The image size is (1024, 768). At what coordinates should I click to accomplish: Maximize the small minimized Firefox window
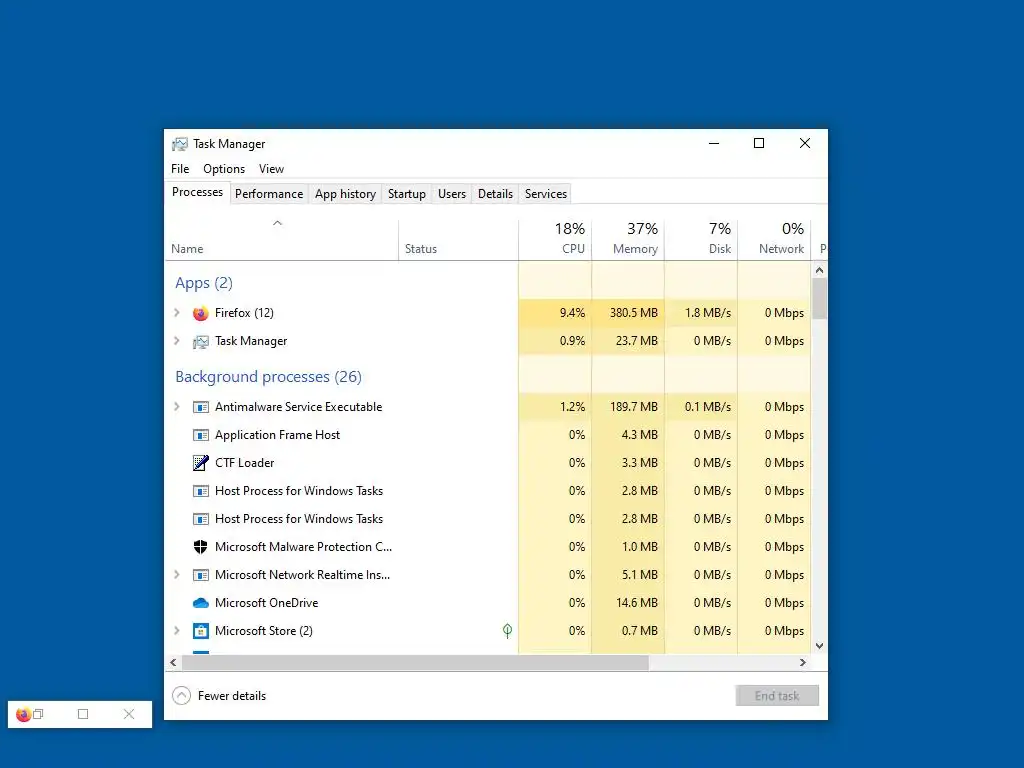(x=83, y=714)
